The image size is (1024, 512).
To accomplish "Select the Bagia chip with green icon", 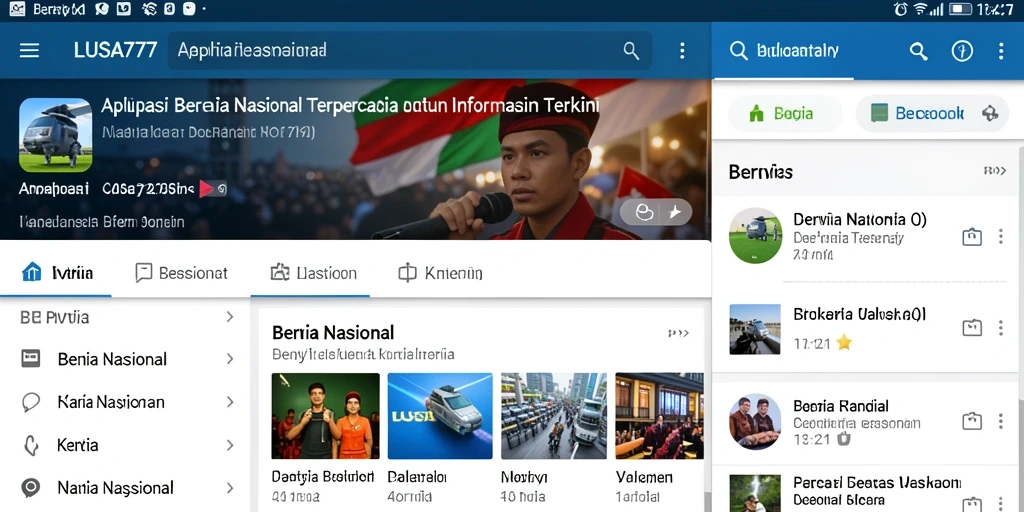I will click(x=784, y=114).
